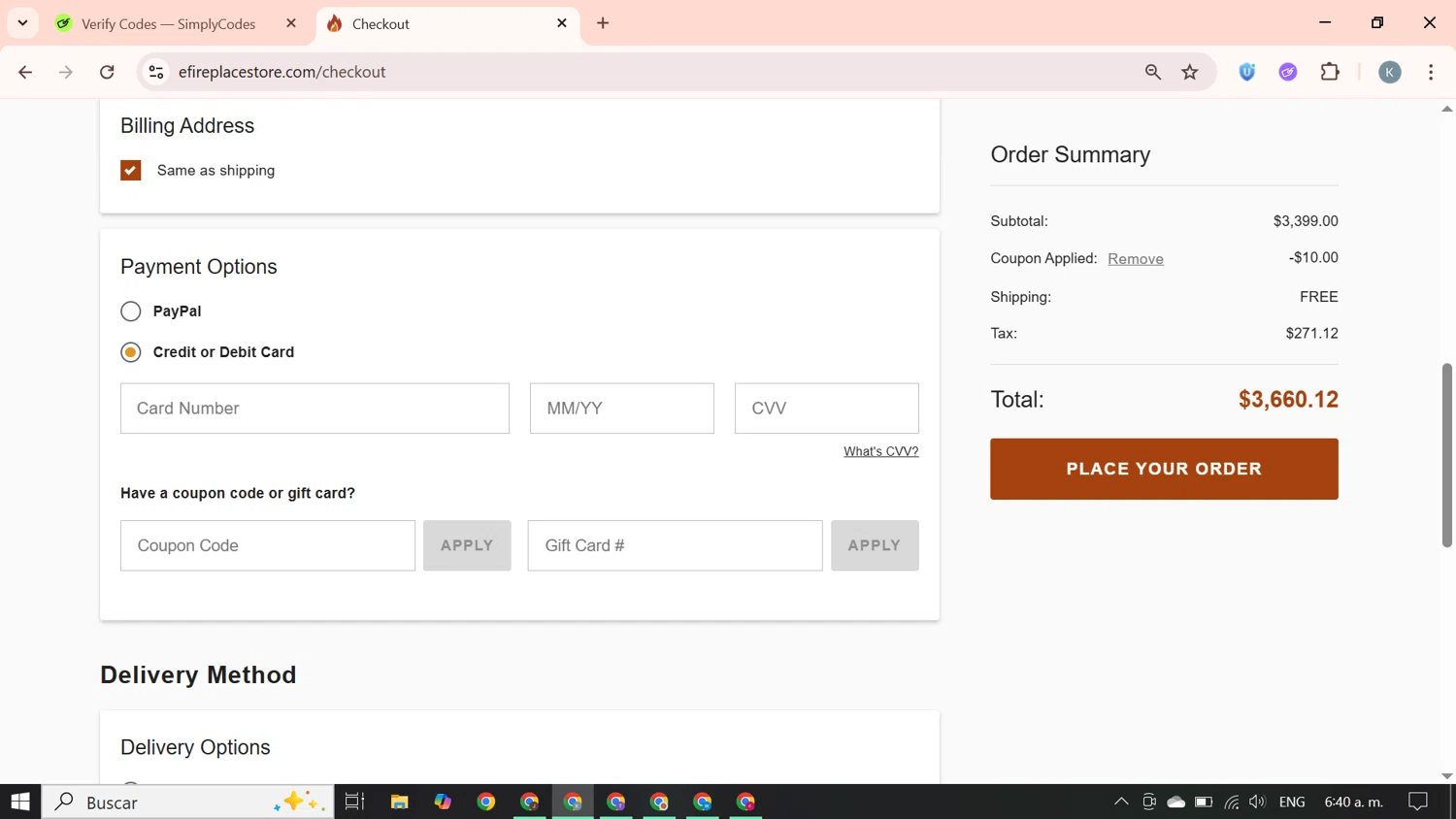Close the Checkout tab
1456x819 pixels.
coord(562,23)
